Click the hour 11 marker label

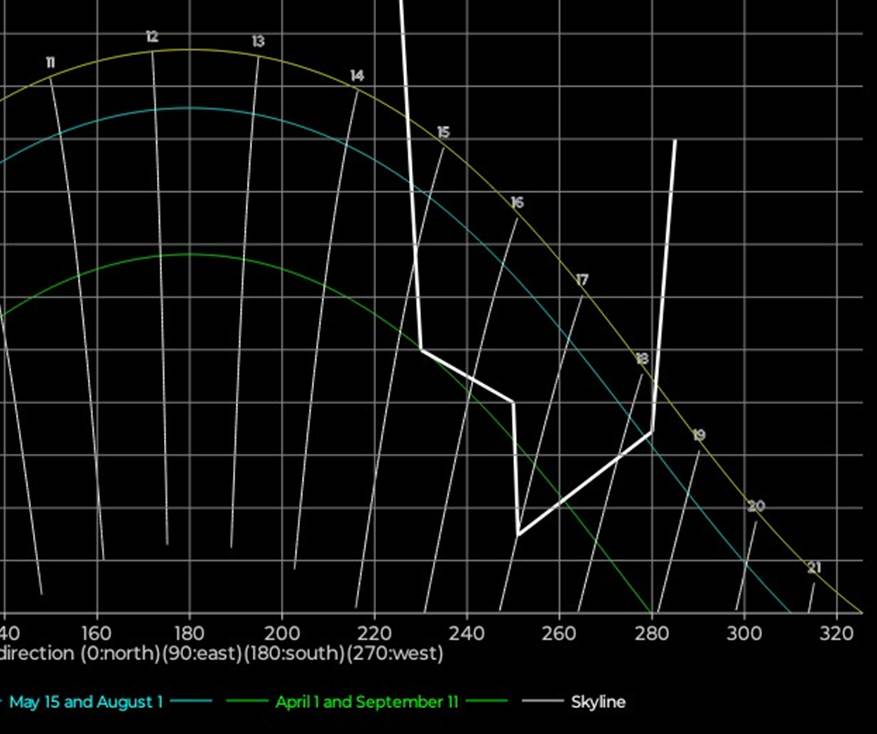[x=50, y=63]
